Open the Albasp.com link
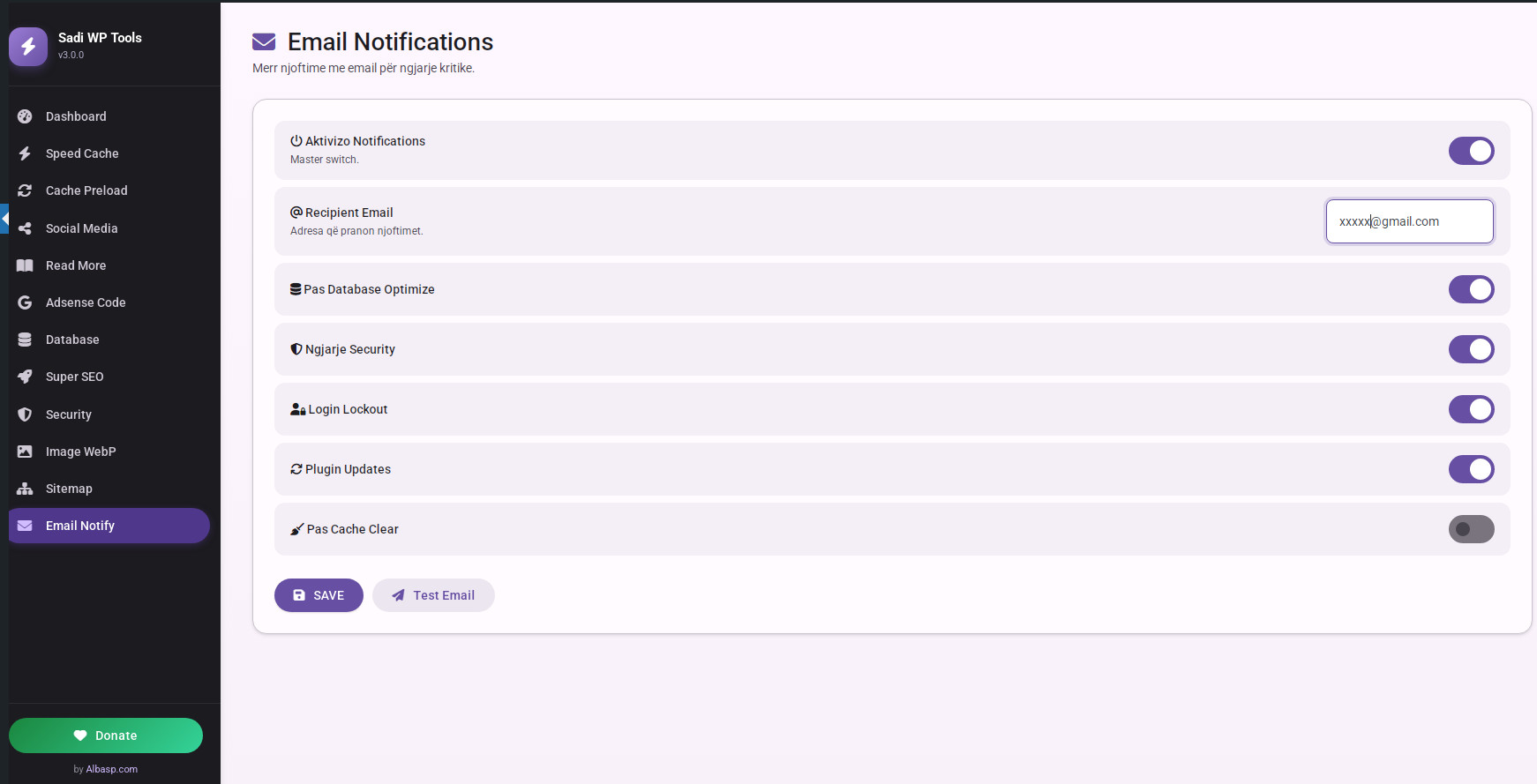Image resolution: width=1537 pixels, height=784 pixels. point(112,769)
